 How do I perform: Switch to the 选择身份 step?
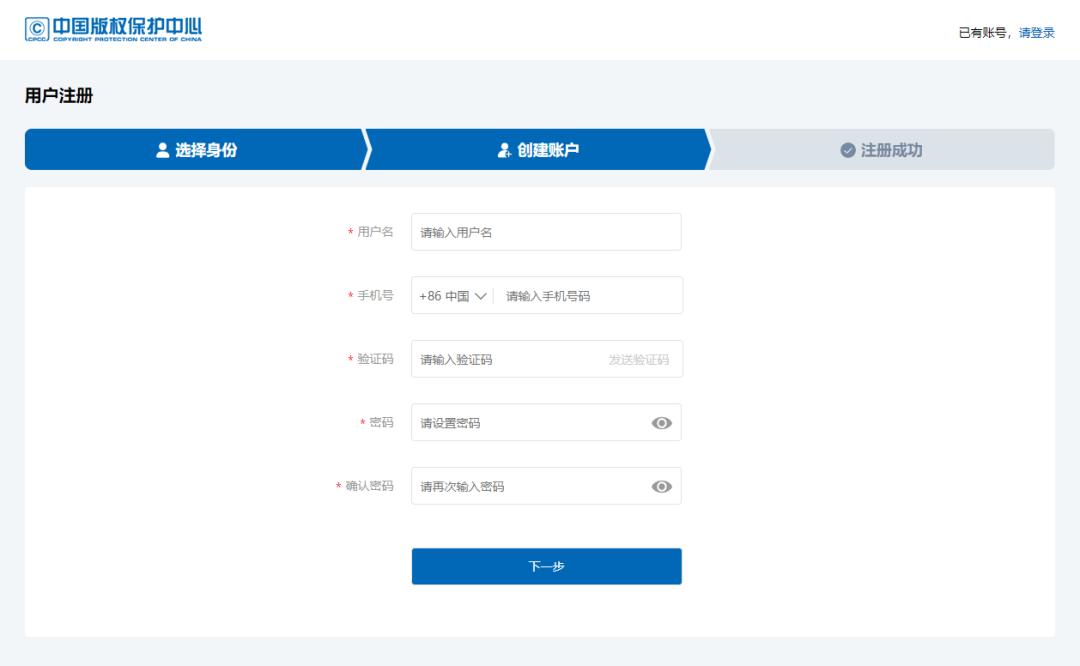pyautogui.click(x=195, y=149)
